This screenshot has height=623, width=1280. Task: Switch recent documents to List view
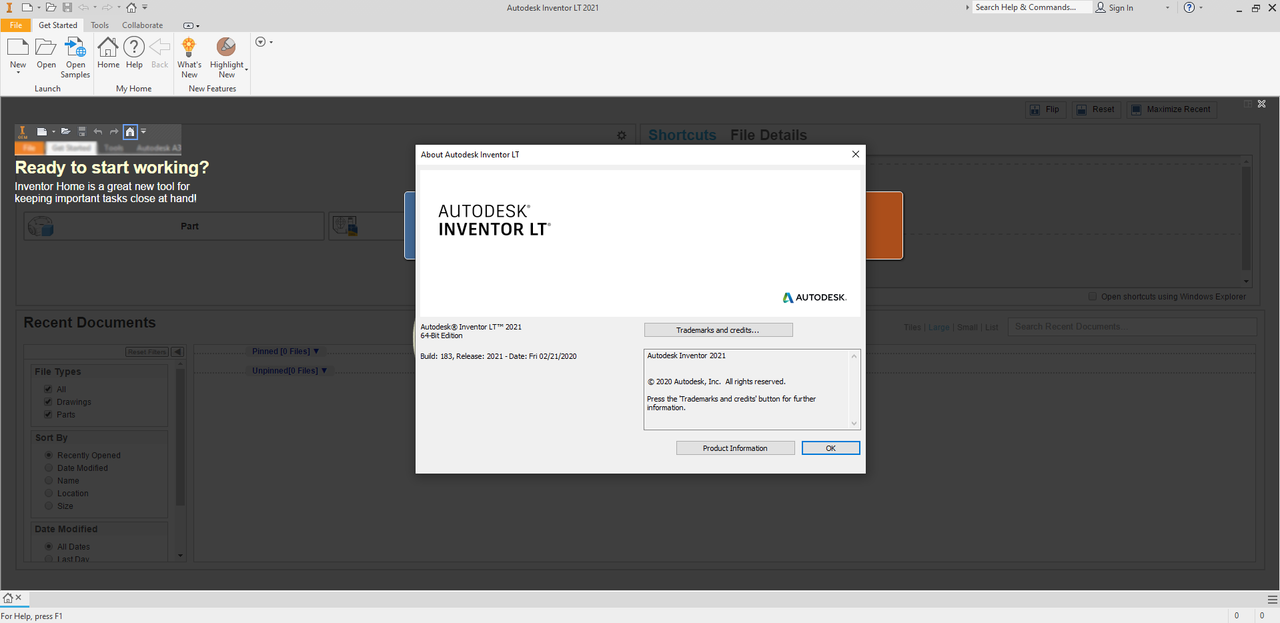point(991,327)
